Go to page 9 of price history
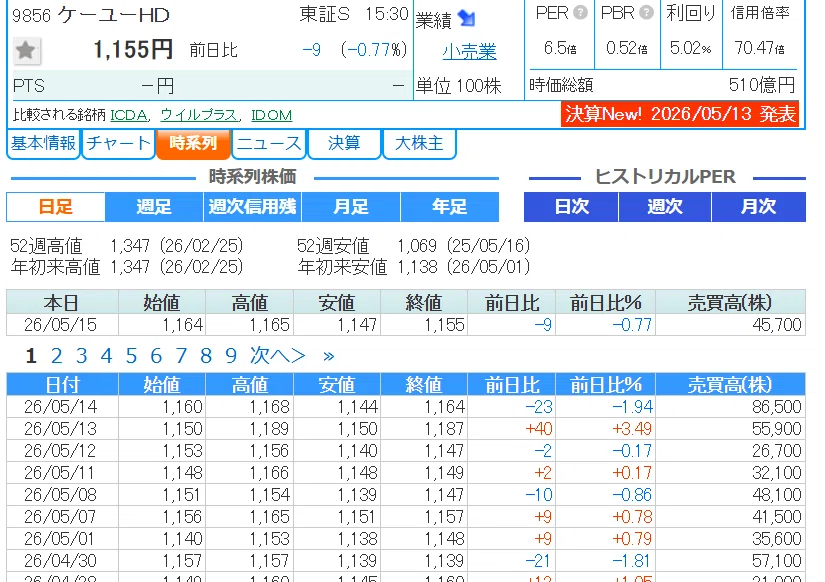 231,356
